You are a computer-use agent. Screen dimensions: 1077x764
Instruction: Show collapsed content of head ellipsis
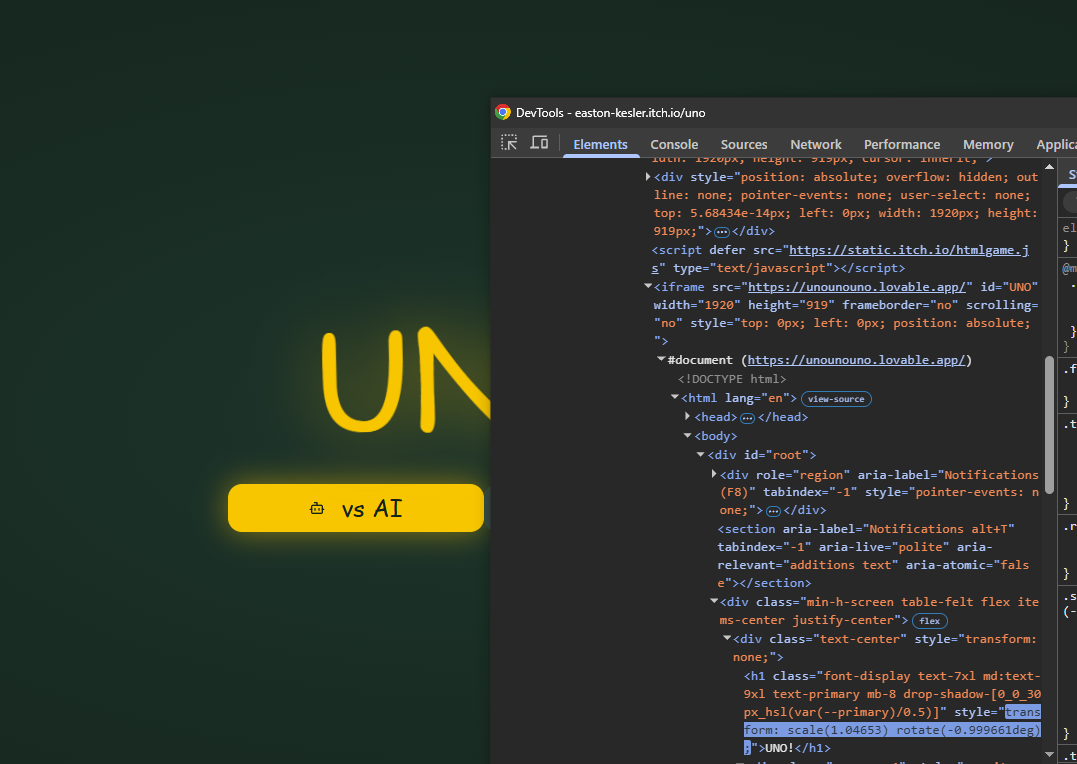pos(747,418)
